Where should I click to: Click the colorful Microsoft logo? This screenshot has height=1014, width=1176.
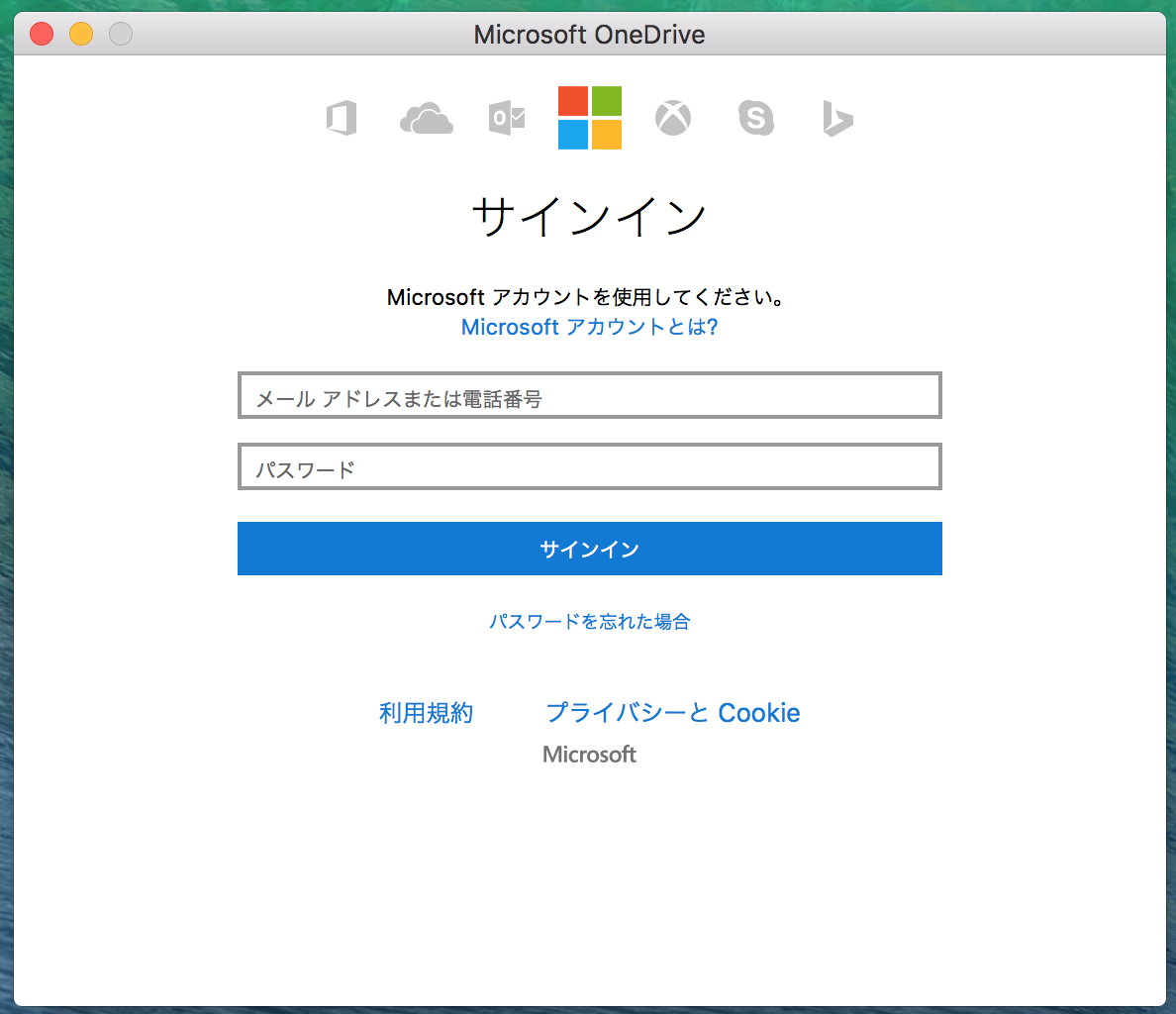point(590,118)
